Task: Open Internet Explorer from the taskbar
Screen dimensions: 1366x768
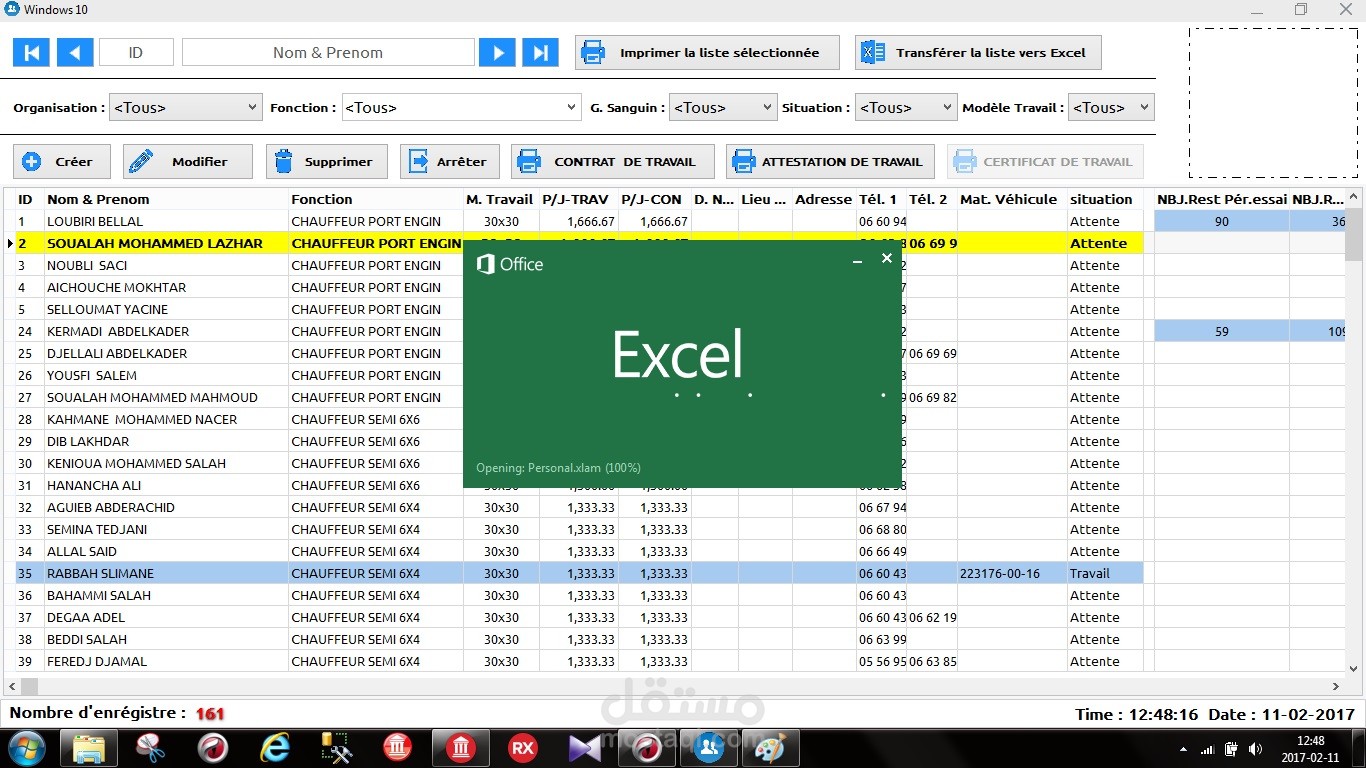Action: point(274,748)
